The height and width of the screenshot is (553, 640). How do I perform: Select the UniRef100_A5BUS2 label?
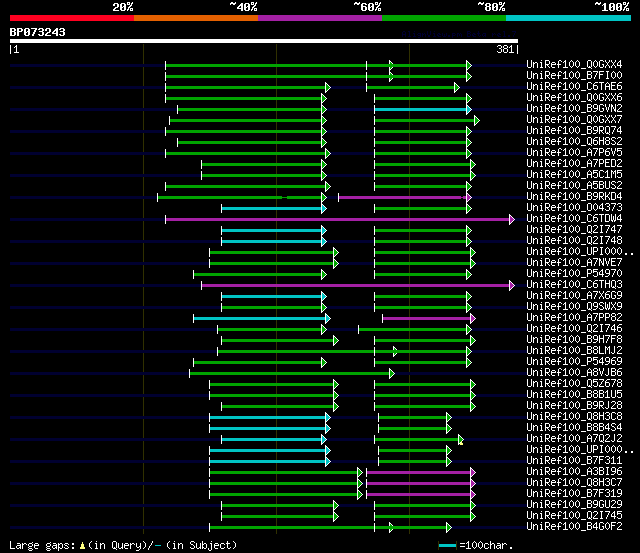pos(574,185)
